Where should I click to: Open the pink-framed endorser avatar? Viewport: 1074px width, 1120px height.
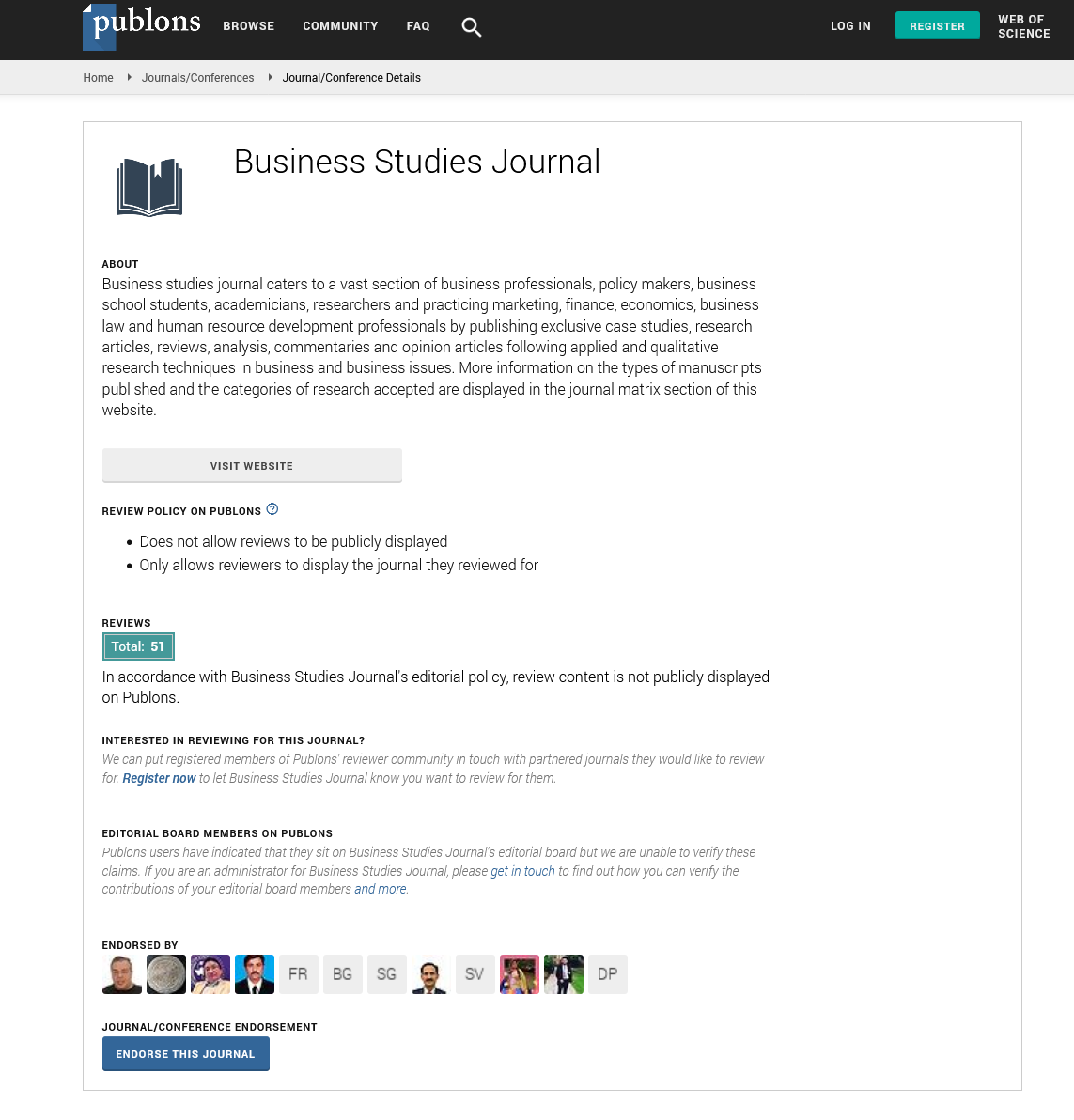tap(520, 974)
